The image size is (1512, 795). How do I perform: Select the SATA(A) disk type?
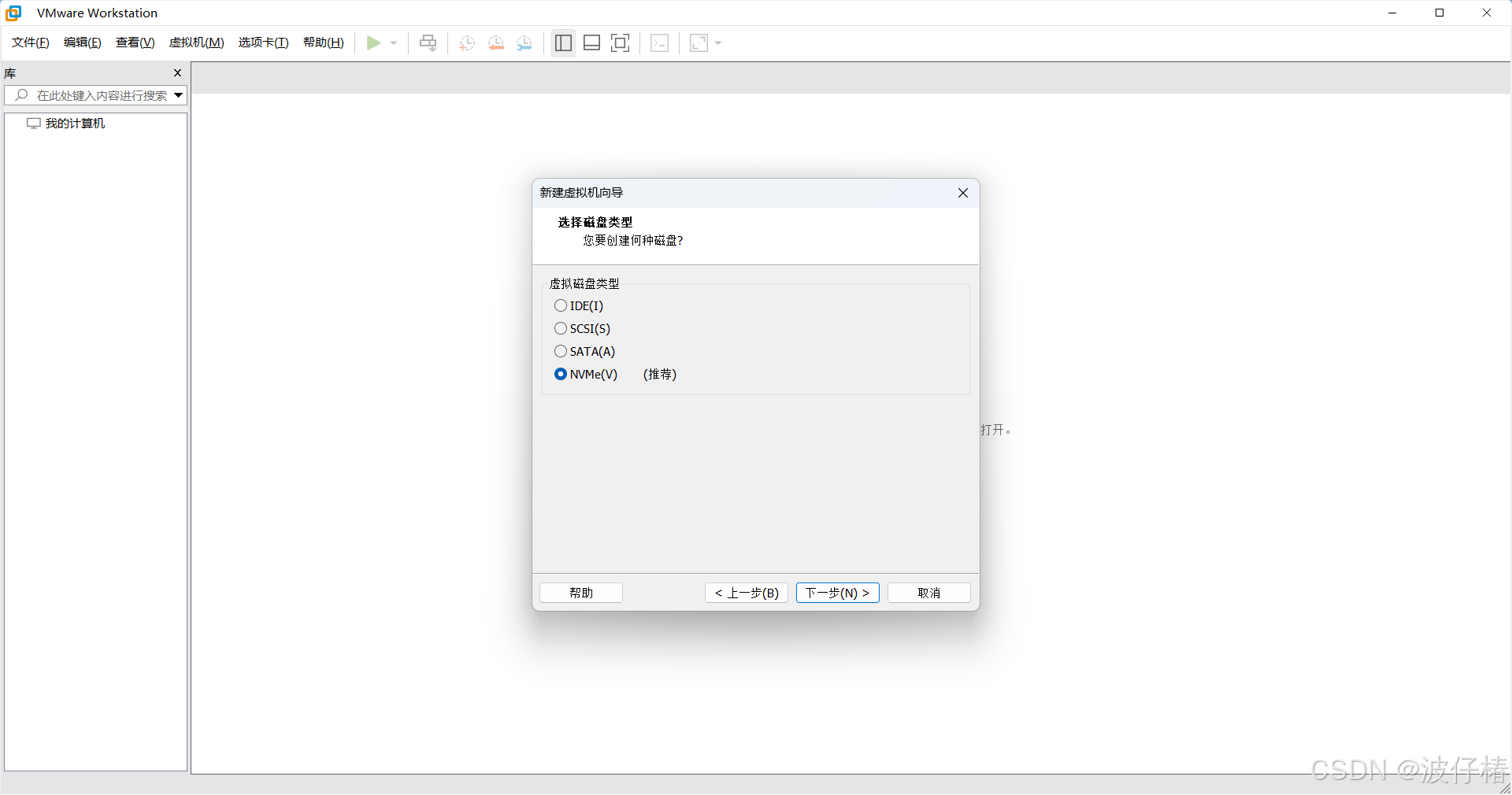coord(585,351)
